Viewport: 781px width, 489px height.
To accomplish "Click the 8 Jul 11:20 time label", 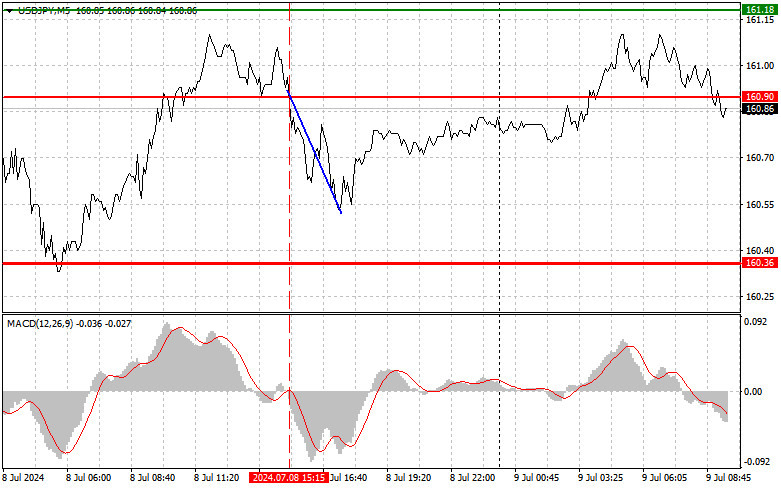I will click(x=216, y=478).
